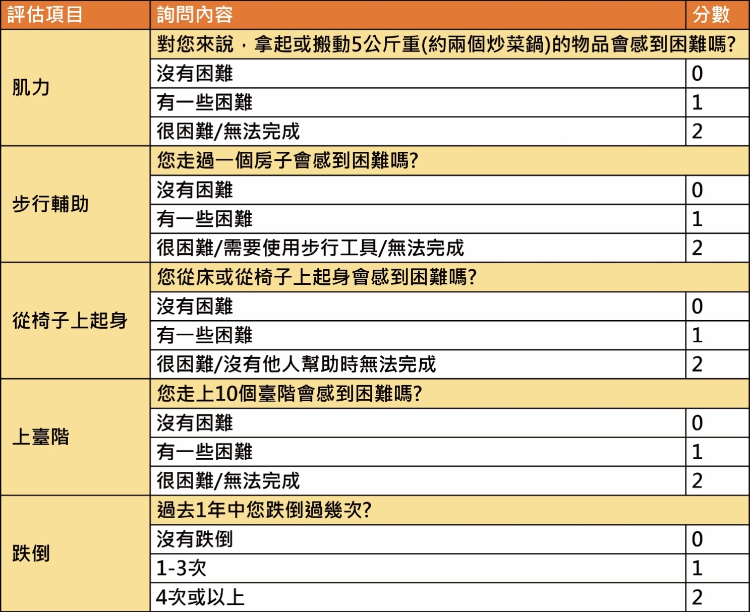Image resolution: width=750 pixels, height=612 pixels.
Task: Click score 1 for 有一些困難 under 肌力
Action: click(717, 102)
